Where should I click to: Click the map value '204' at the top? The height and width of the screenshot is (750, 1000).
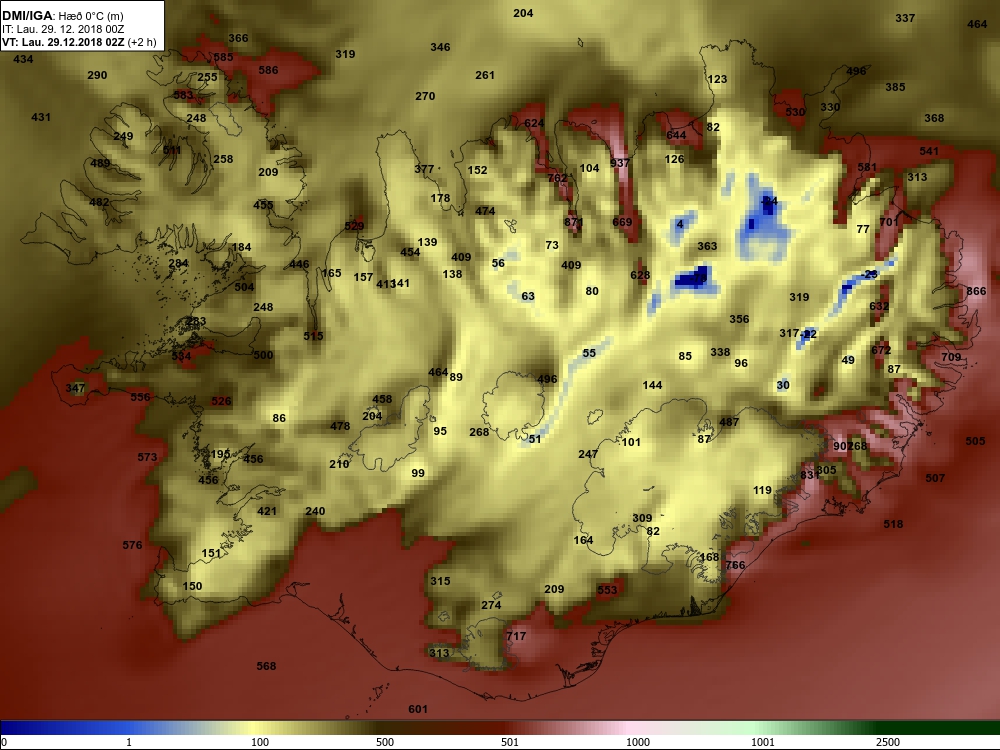523,13
